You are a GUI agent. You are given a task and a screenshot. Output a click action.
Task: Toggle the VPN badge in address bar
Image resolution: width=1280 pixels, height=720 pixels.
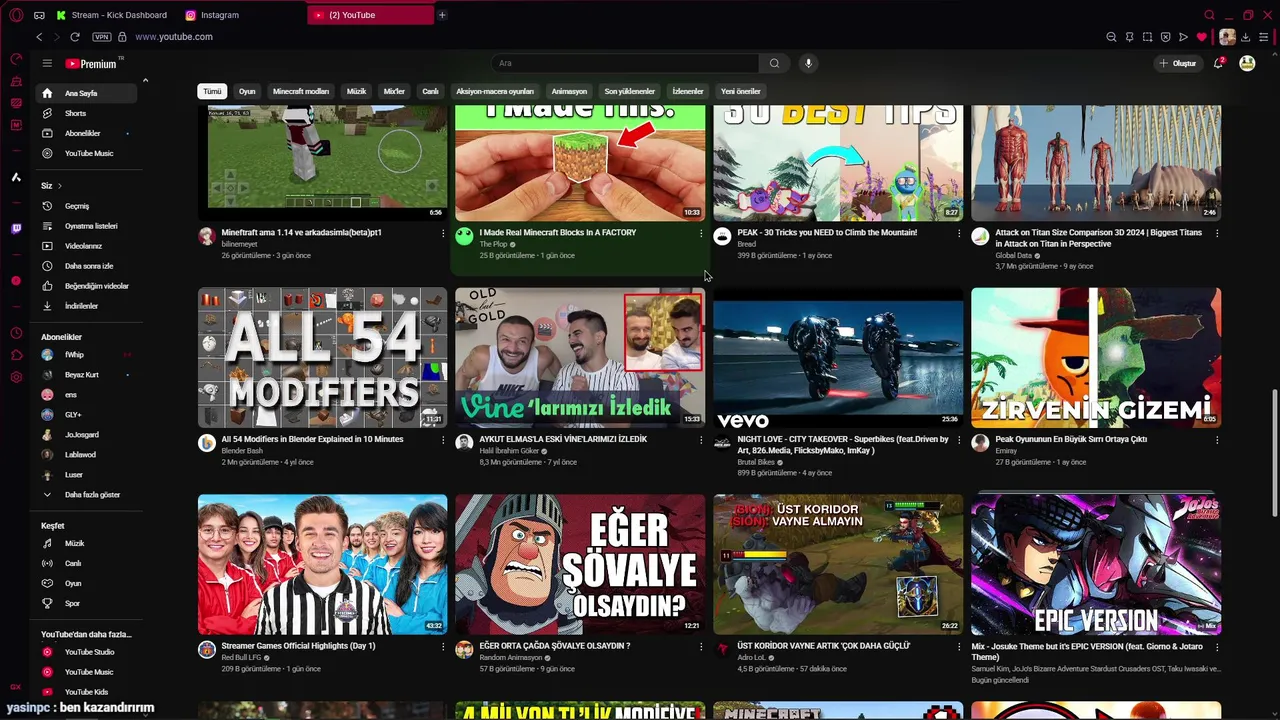click(102, 37)
